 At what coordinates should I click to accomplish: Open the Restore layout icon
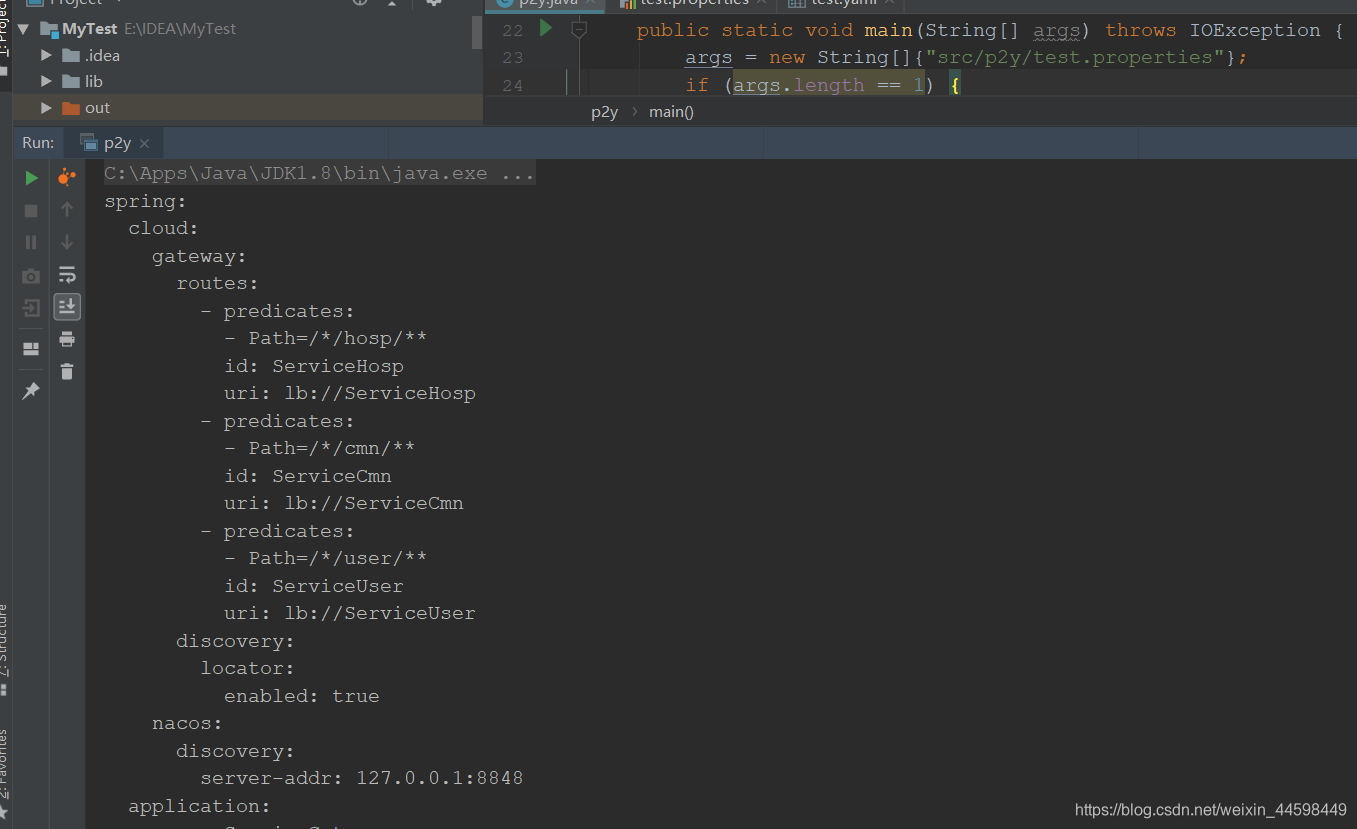[31, 349]
